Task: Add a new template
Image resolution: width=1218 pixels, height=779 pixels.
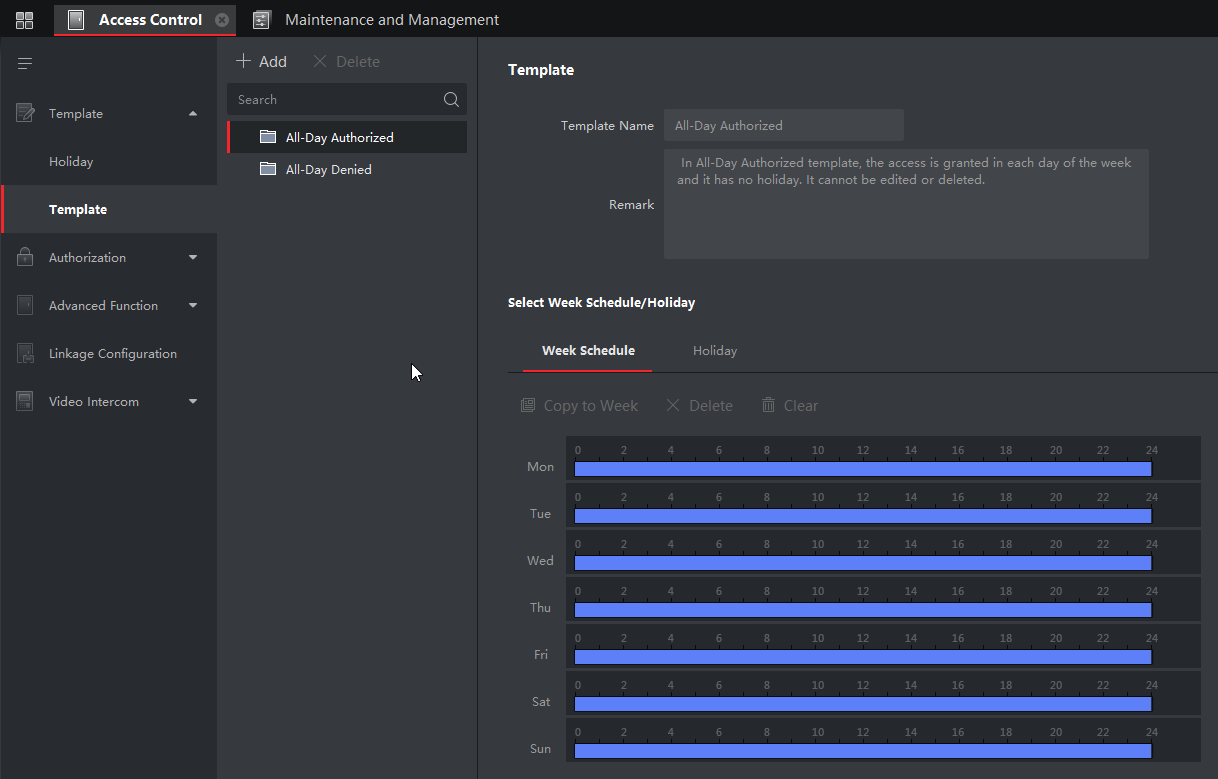Action: click(261, 62)
